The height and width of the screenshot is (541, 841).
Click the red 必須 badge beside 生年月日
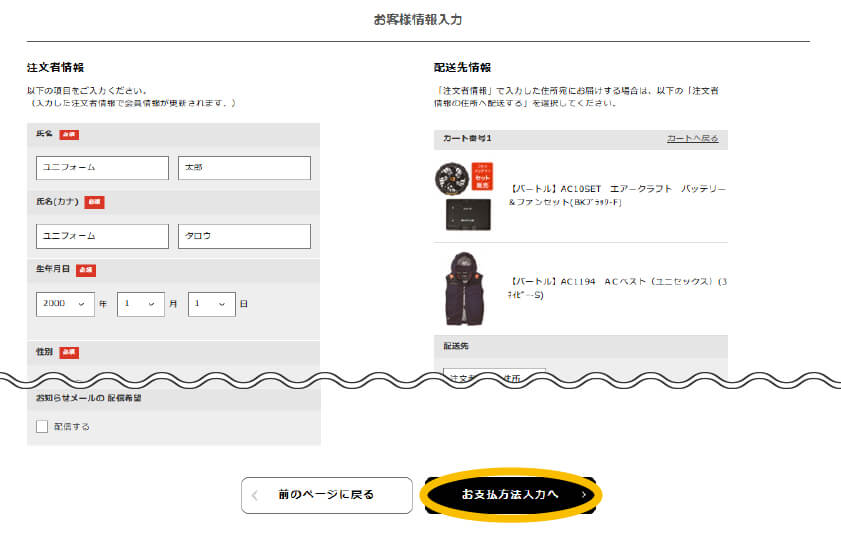coord(86,270)
